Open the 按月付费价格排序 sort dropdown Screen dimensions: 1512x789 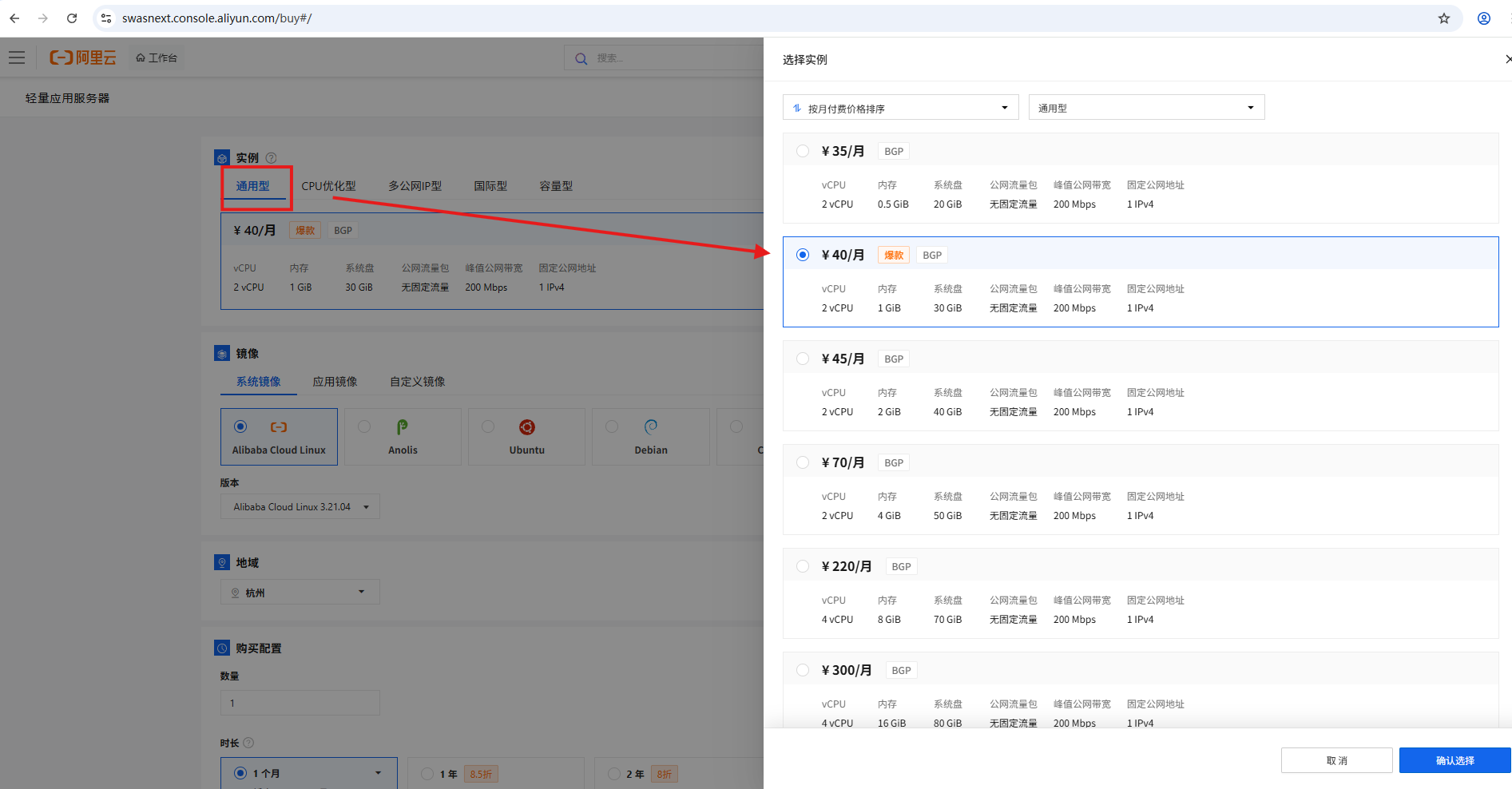point(901,108)
